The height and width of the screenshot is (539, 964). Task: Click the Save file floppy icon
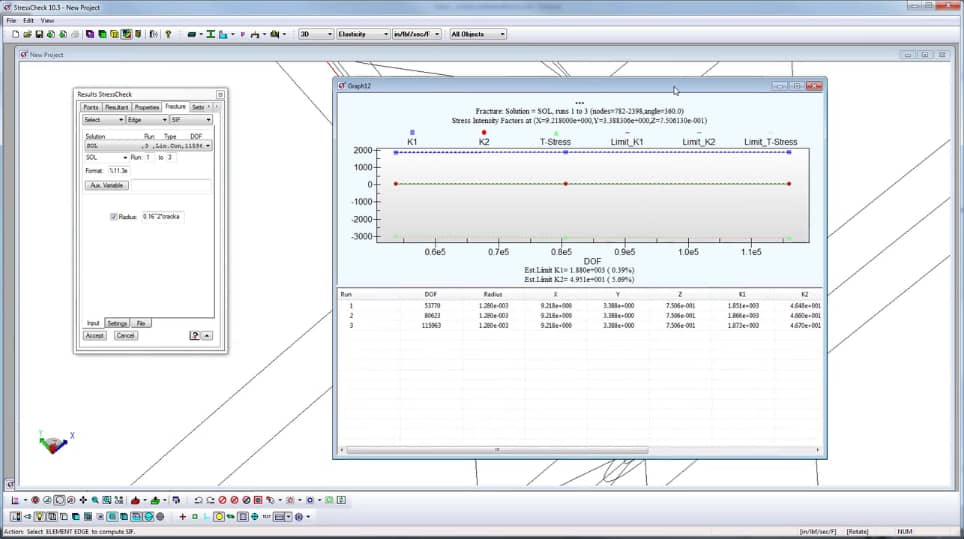pos(39,34)
